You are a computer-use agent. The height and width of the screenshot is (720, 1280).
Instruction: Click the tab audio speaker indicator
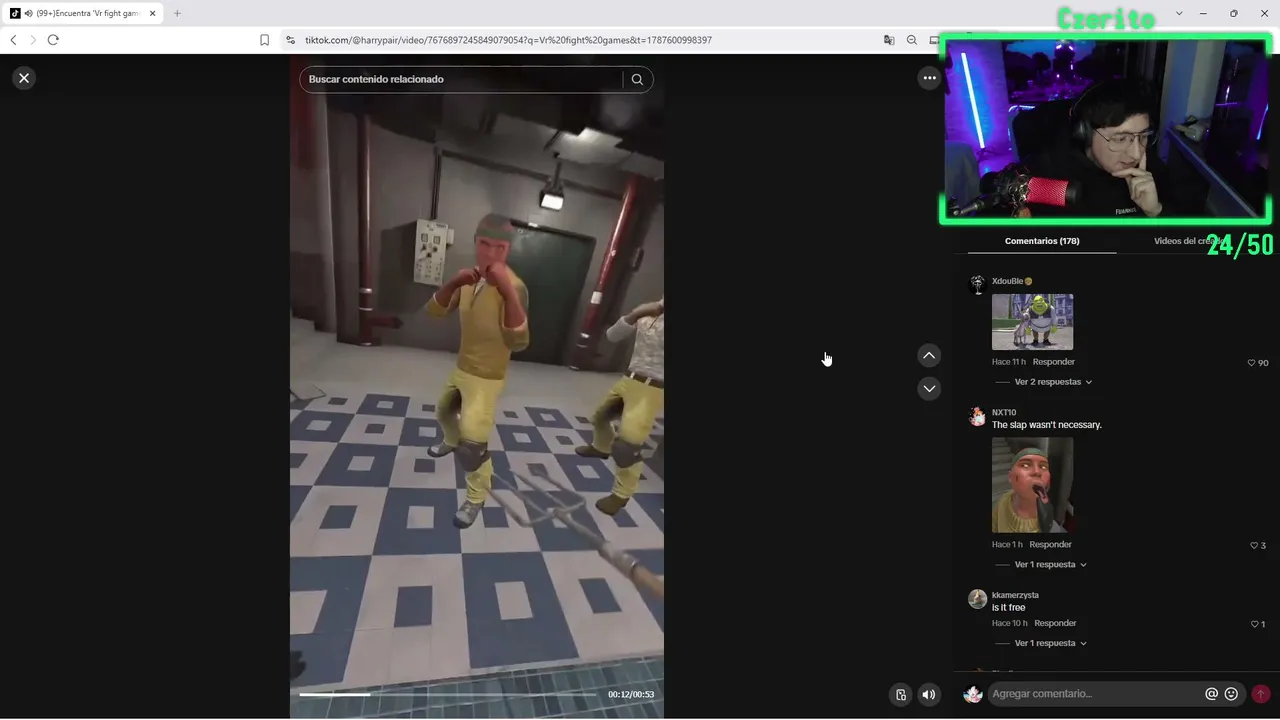(28, 13)
